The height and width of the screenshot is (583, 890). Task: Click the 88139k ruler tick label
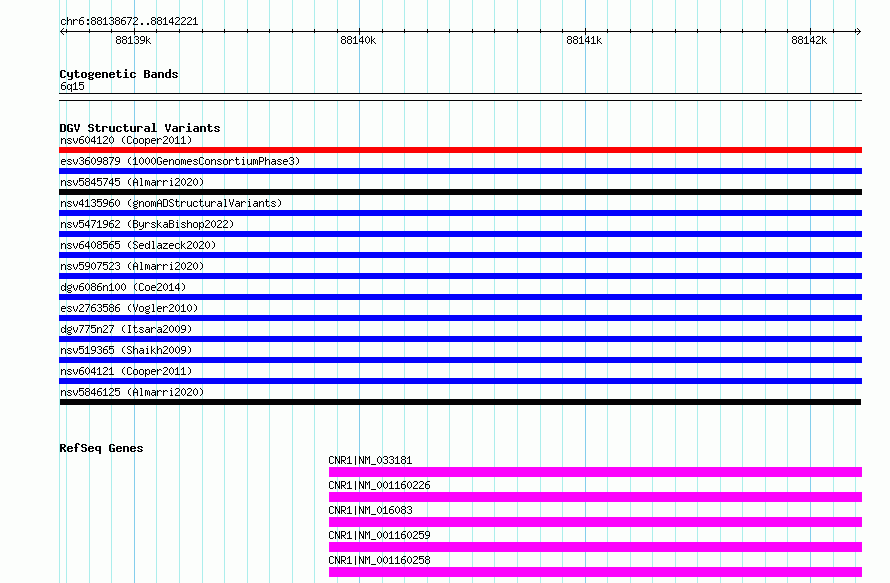point(133,40)
